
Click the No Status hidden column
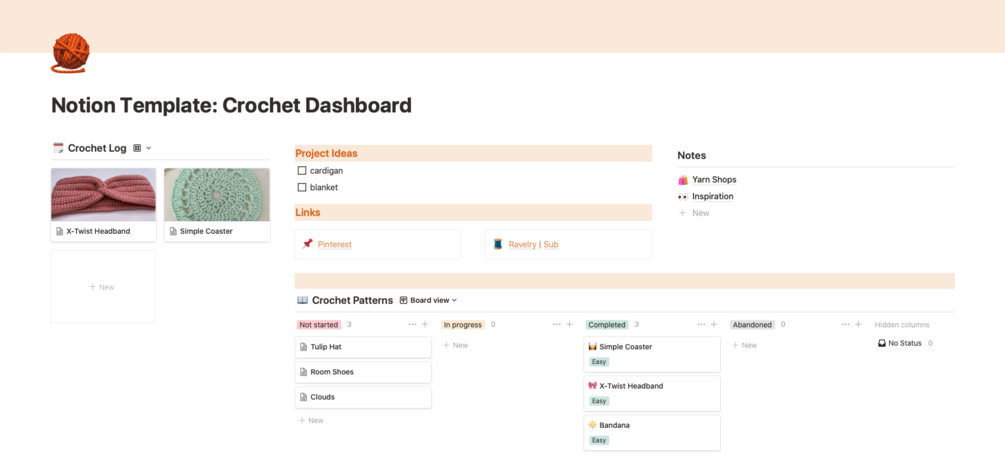click(904, 343)
